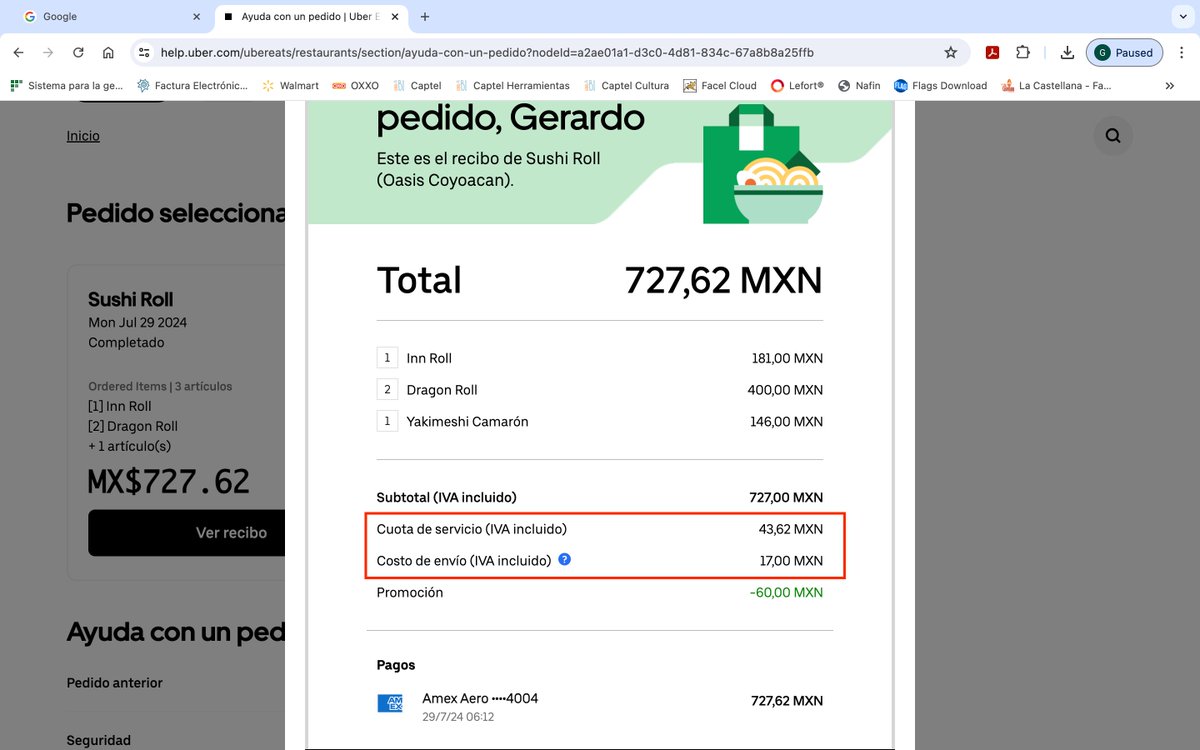
Task: Open Captel Herramientas bookmark
Action: 512,86
